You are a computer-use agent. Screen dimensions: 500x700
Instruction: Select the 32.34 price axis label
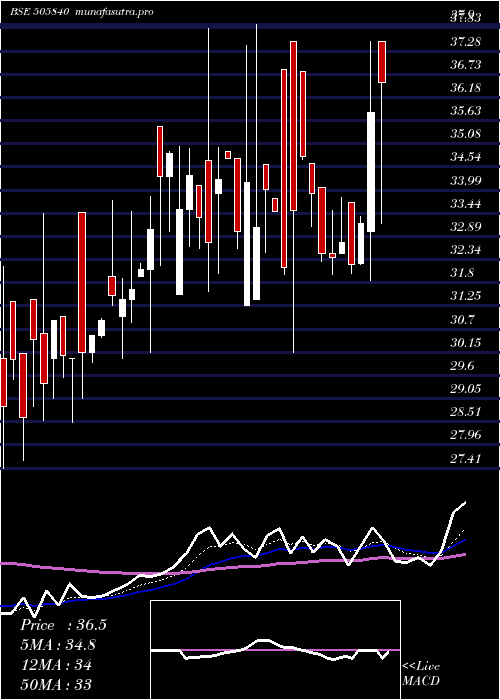click(x=466, y=250)
